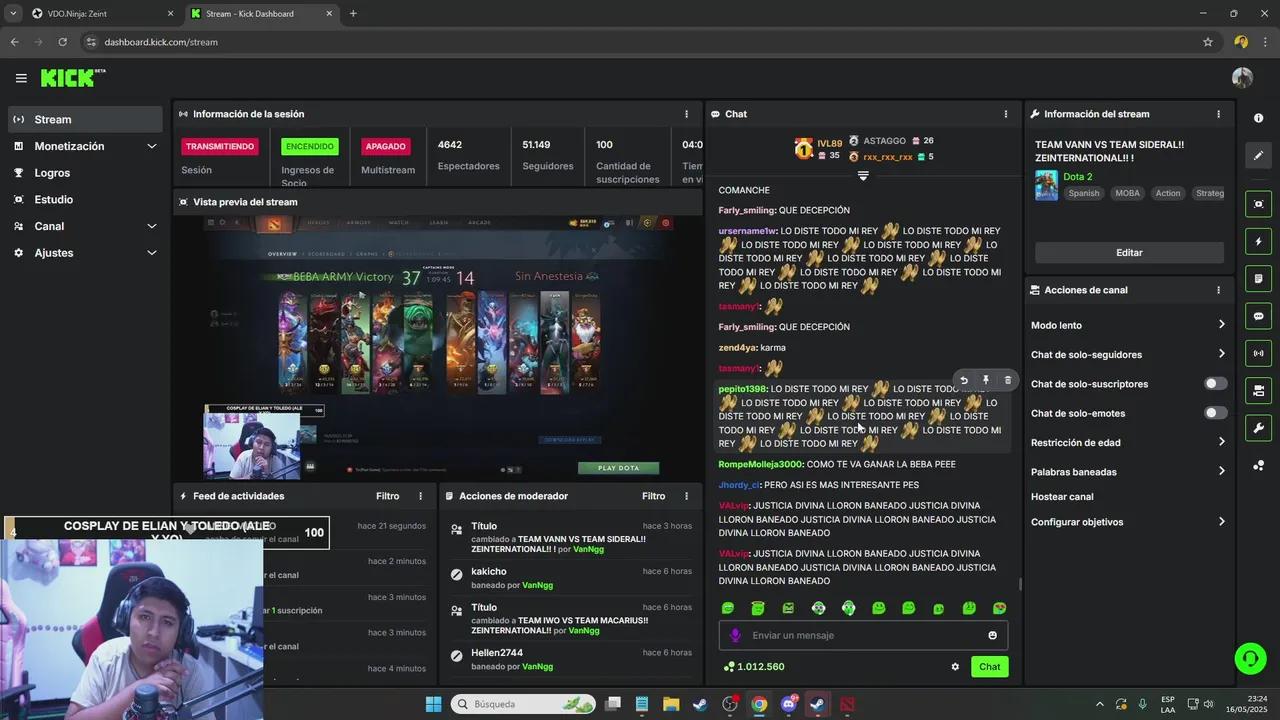
Task: Pin the hovered pepito1398 message
Action: click(x=985, y=380)
